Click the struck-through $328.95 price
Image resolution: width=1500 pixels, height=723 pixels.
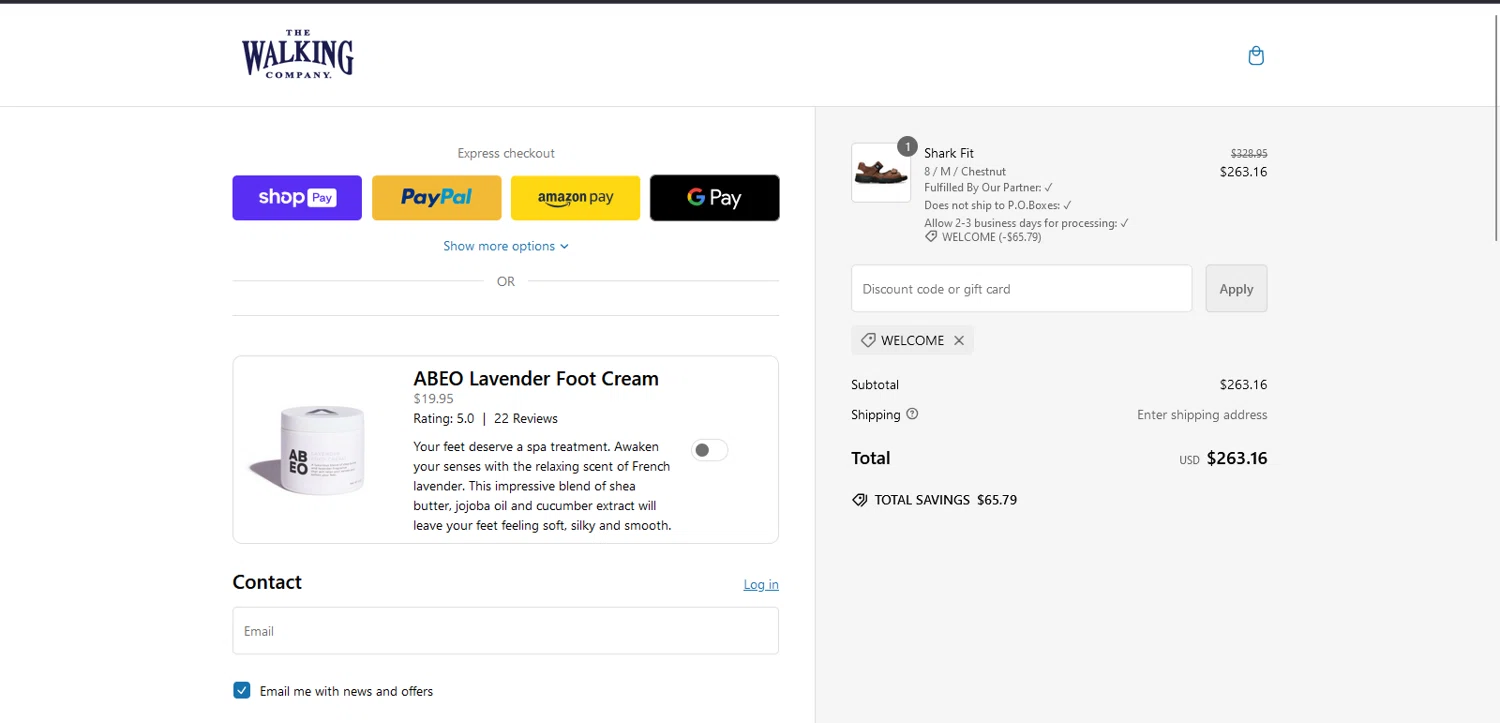coord(1249,153)
